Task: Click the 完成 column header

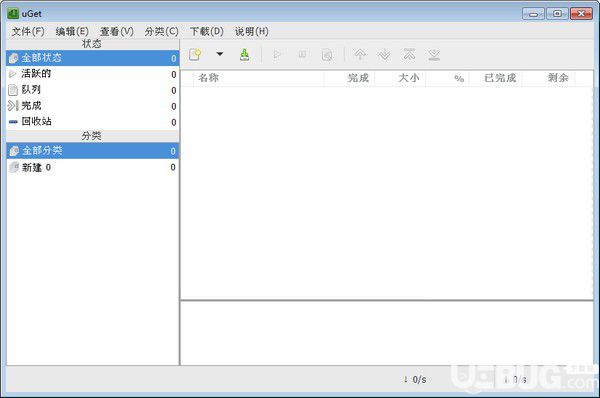Action: point(350,78)
